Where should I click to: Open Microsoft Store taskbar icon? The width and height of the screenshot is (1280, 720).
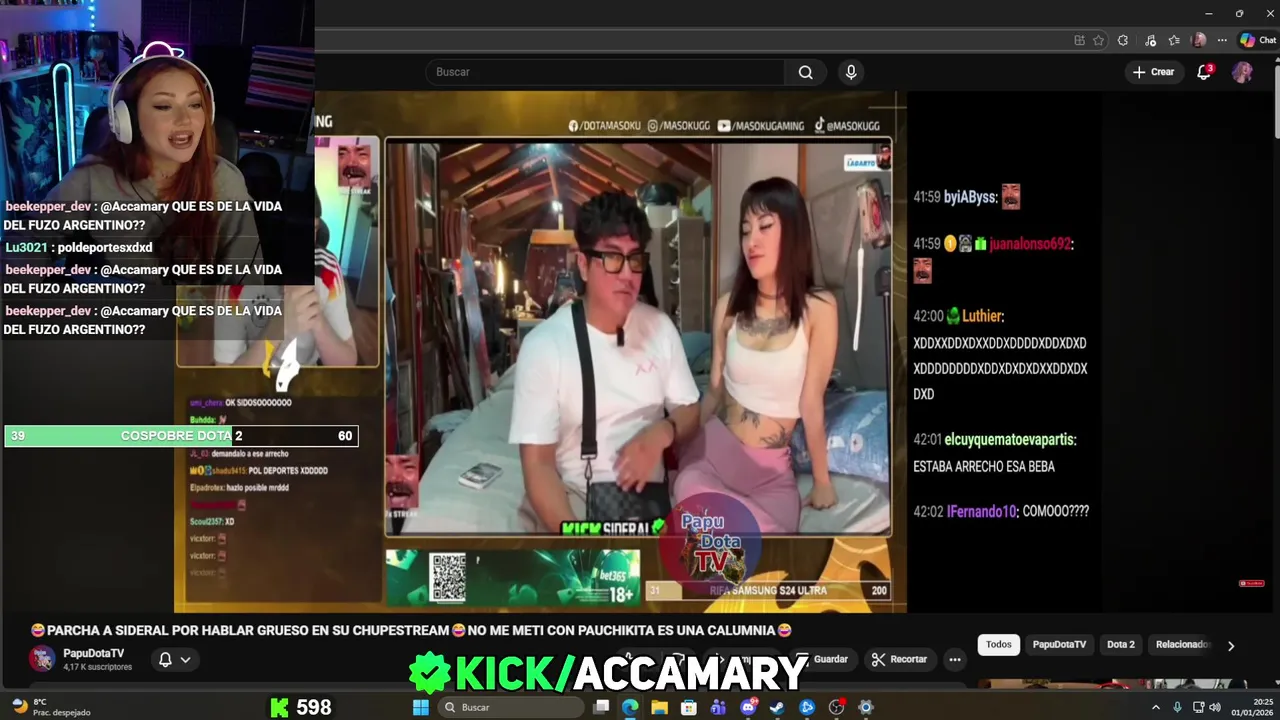click(689, 707)
